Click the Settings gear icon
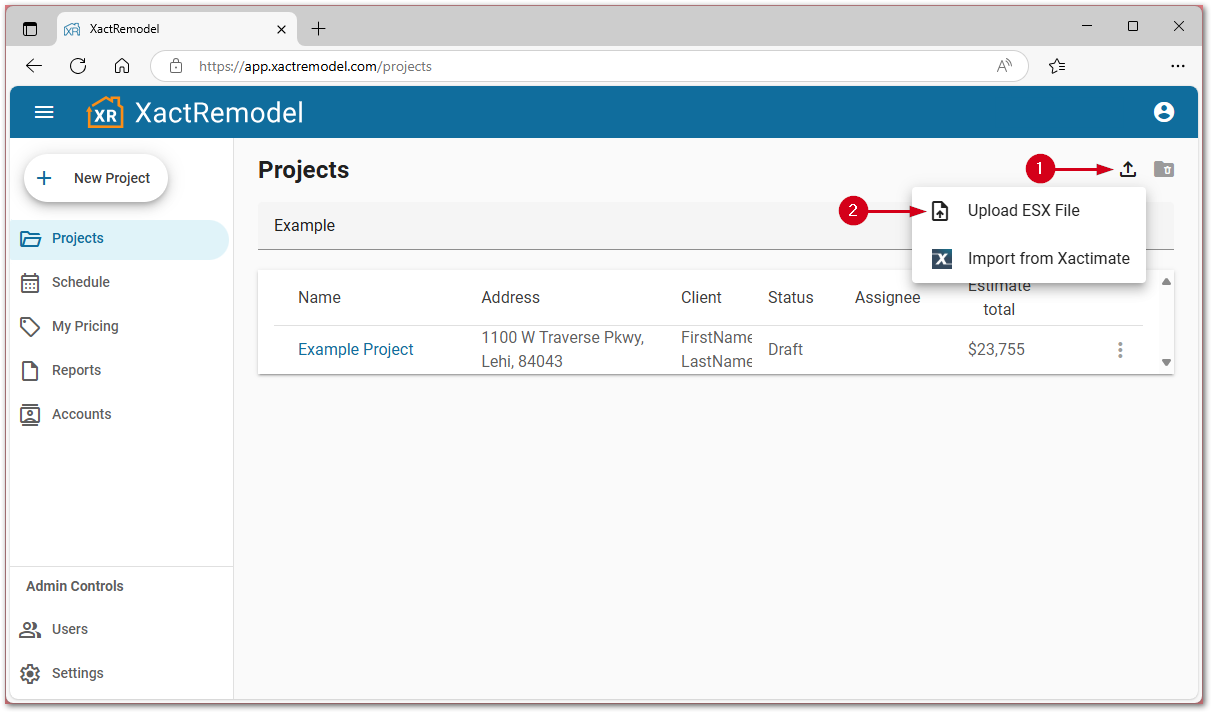Screen dimensions: 1212x713 31,674
